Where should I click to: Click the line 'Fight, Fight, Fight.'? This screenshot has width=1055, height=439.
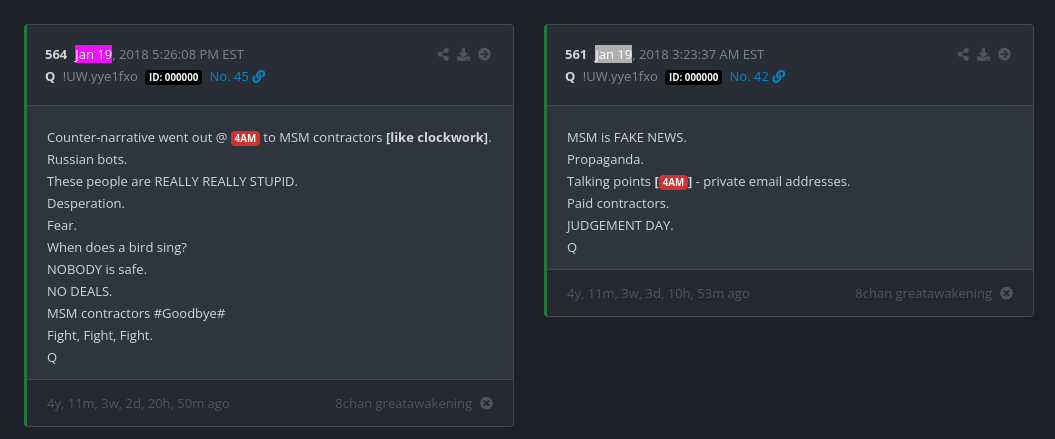tap(100, 335)
